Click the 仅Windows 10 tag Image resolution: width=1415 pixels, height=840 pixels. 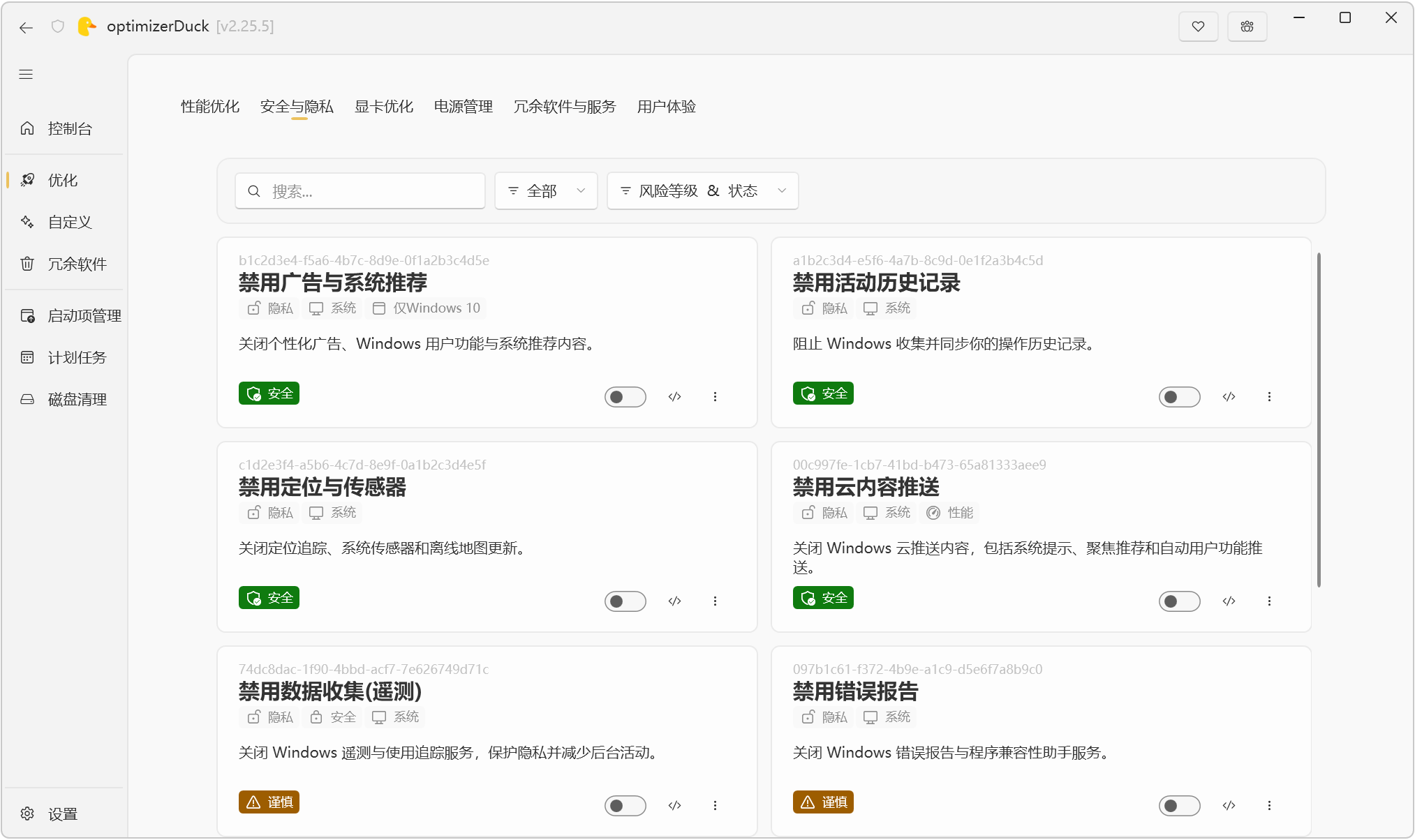tap(427, 308)
